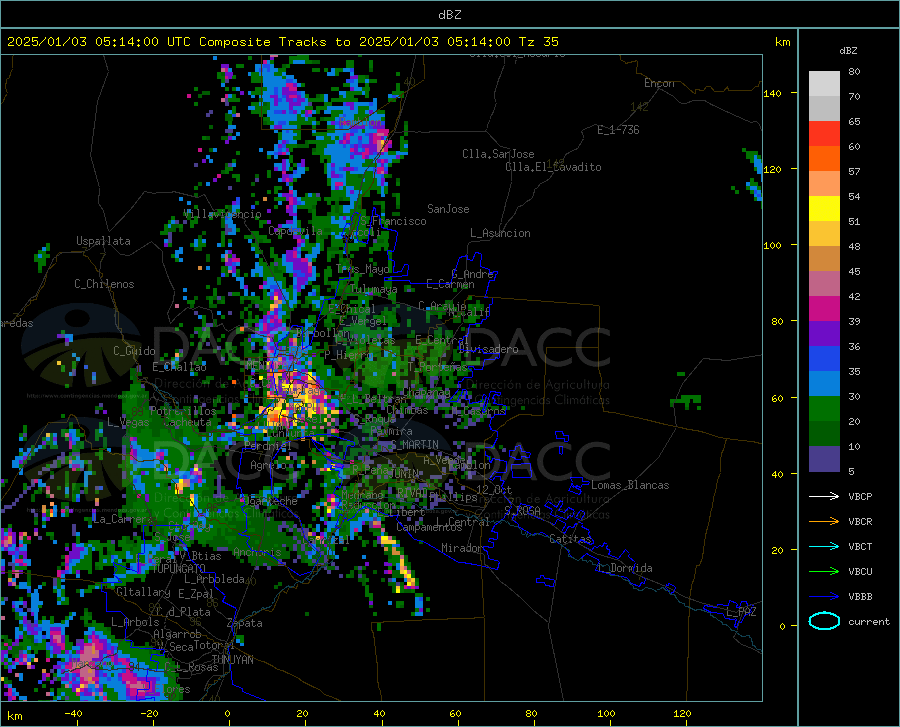Click the 'Potrerillos' map label

(183, 411)
